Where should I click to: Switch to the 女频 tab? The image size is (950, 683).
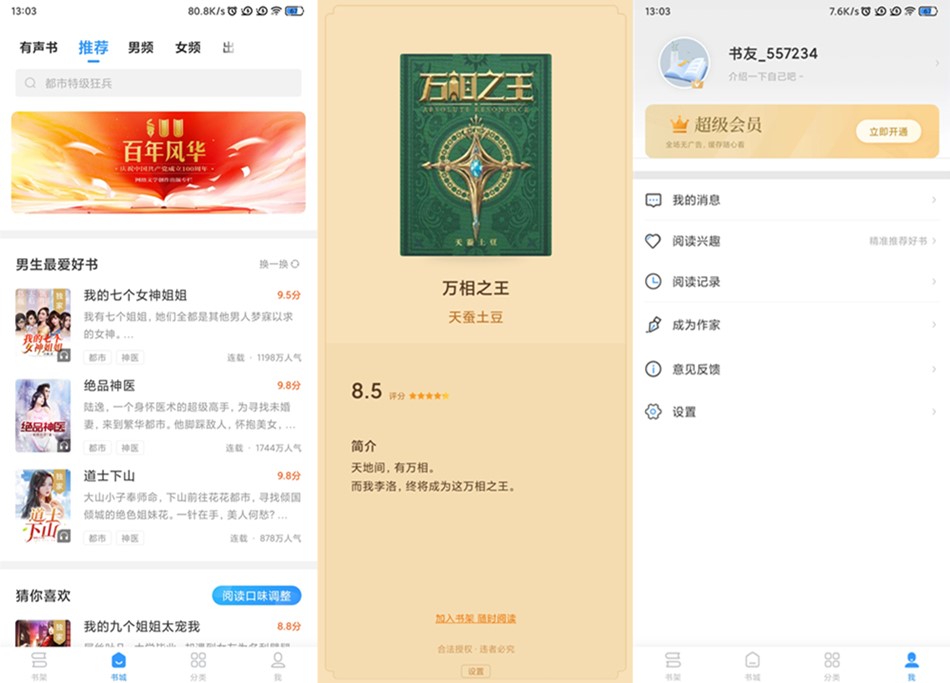click(x=188, y=47)
